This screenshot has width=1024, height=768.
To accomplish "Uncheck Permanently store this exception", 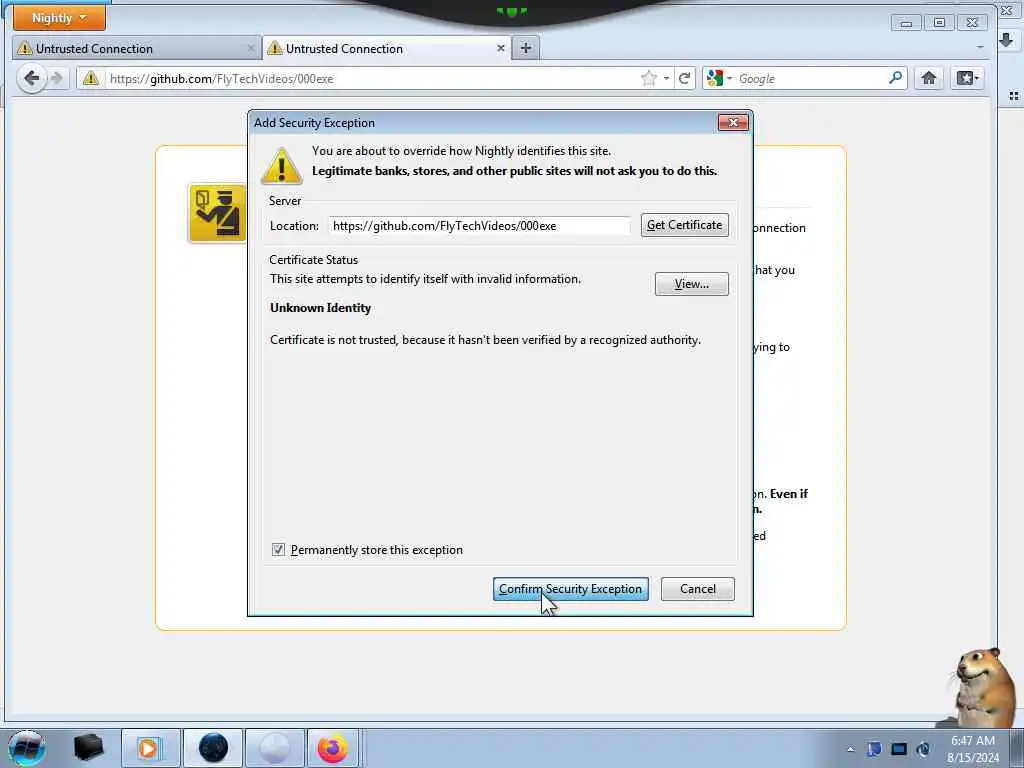I will 278,549.
